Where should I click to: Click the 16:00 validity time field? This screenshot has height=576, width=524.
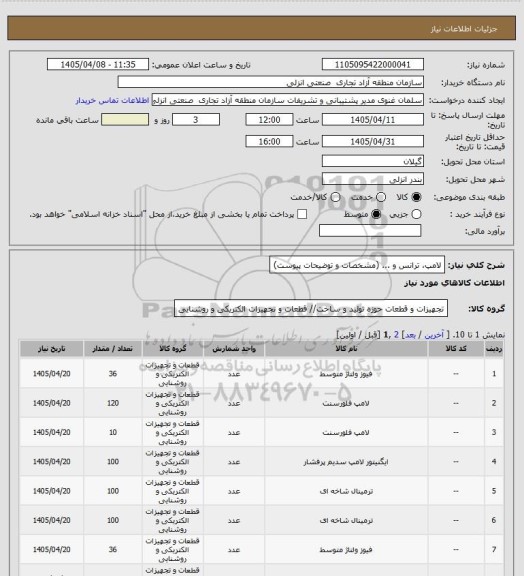pyautogui.click(x=269, y=141)
